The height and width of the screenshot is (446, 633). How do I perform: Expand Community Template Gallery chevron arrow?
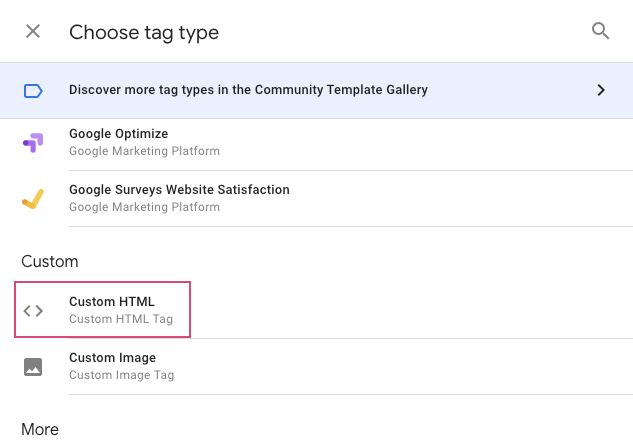click(x=600, y=90)
